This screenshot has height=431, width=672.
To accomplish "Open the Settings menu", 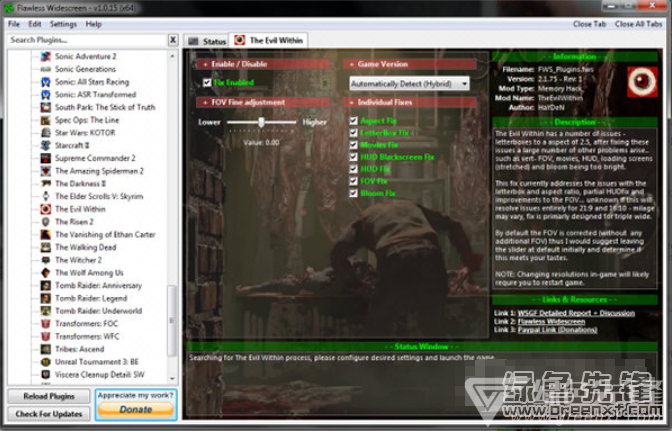I will pyautogui.click(x=63, y=24).
